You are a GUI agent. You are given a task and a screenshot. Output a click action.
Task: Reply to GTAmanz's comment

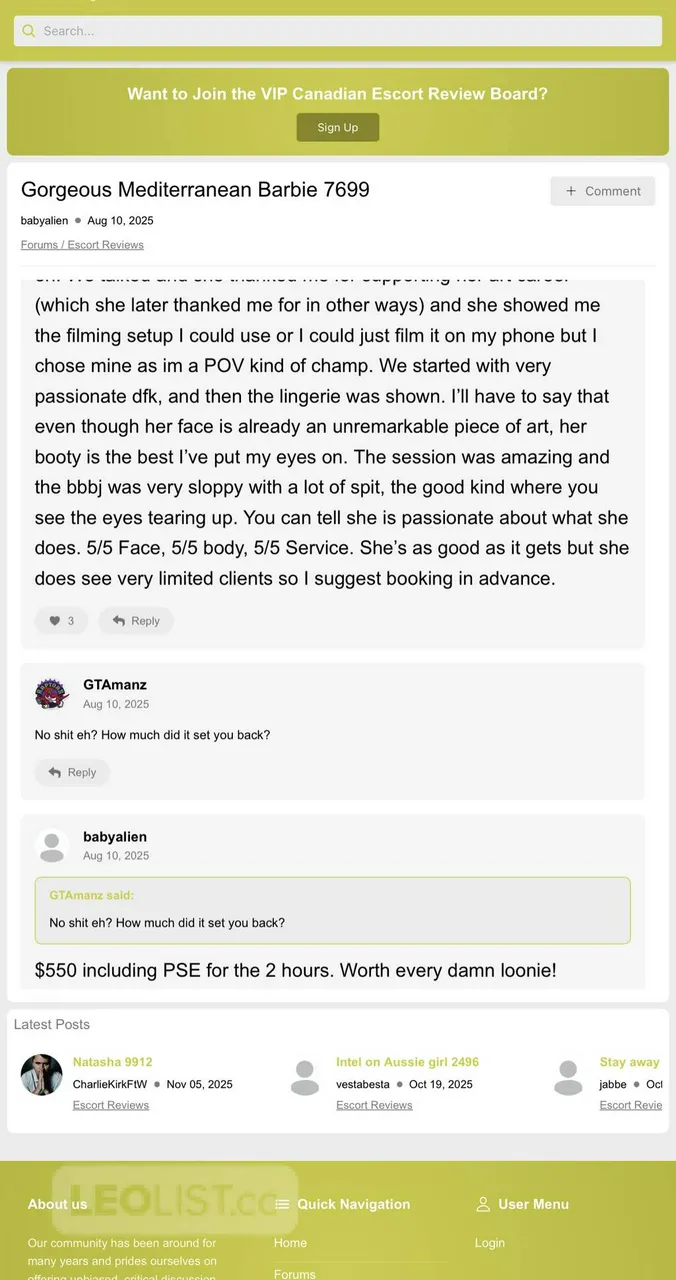[72, 772]
